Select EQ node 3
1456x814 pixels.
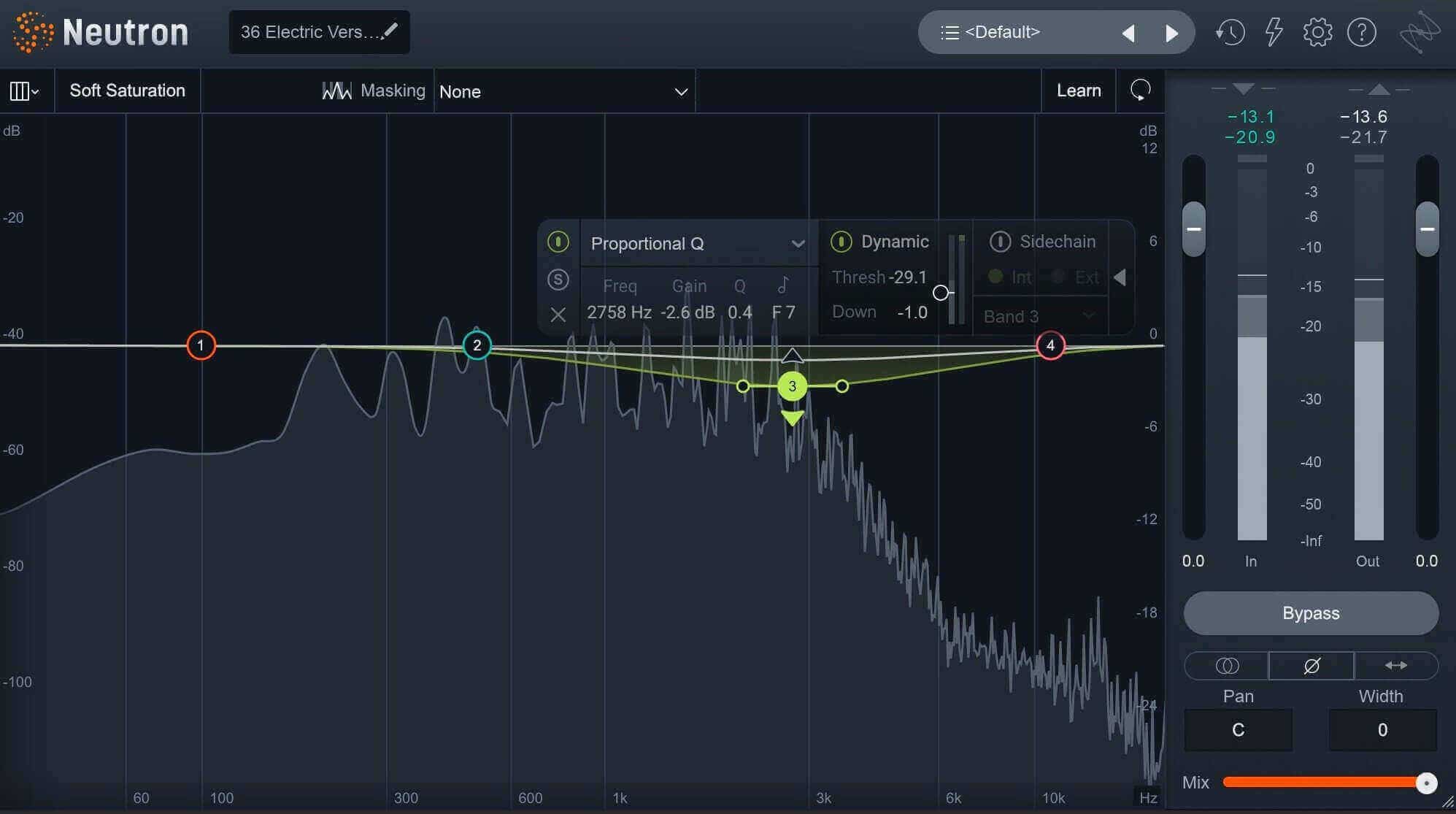[792, 386]
